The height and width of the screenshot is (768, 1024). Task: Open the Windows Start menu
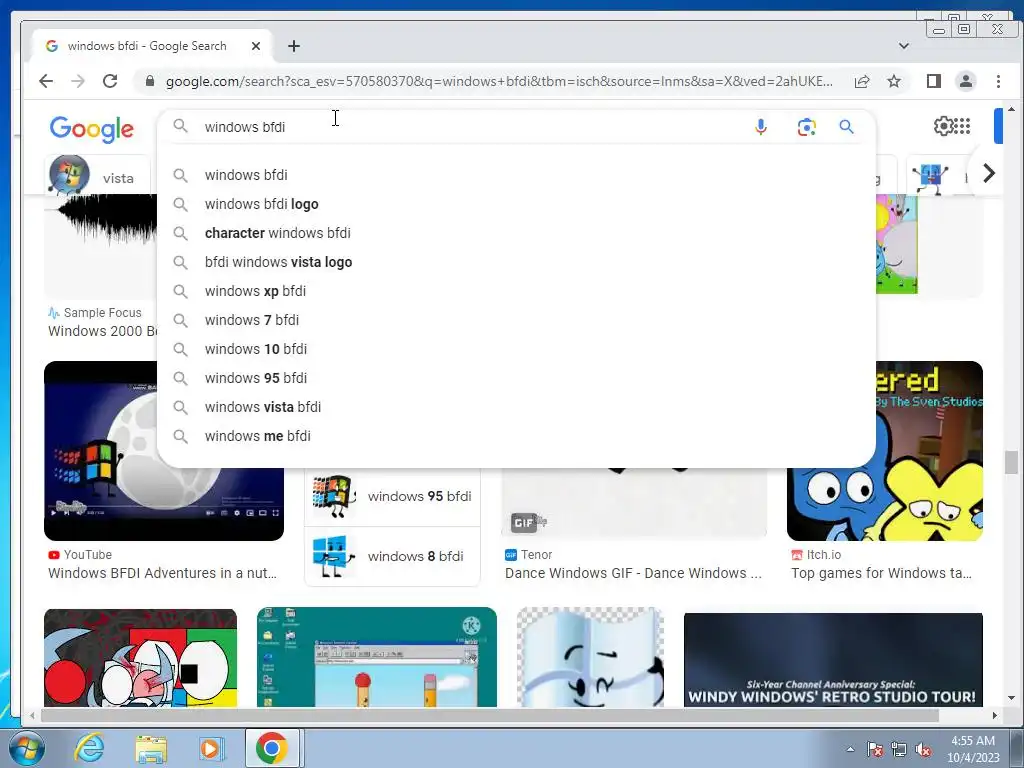pyautogui.click(x=26, y=748)
